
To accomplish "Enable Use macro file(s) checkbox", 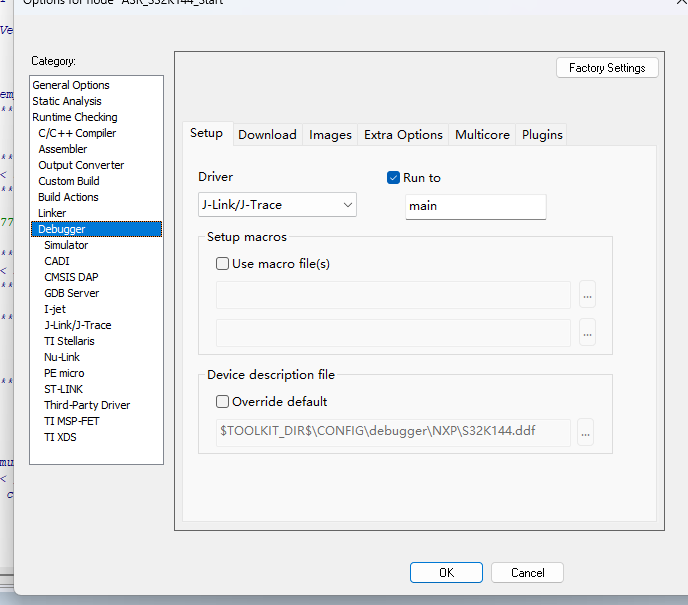I will click(222, 264).
